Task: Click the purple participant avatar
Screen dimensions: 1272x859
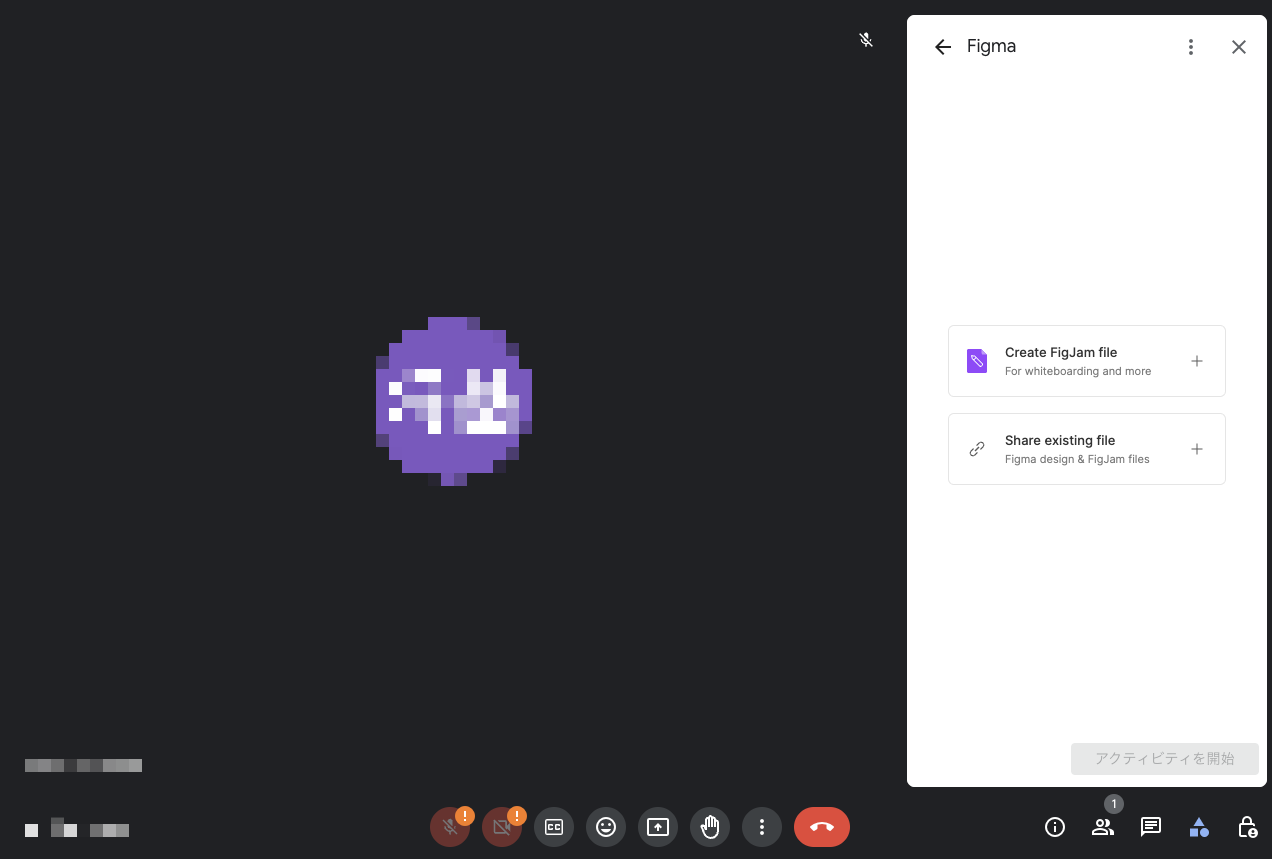Action: (453, 400)
